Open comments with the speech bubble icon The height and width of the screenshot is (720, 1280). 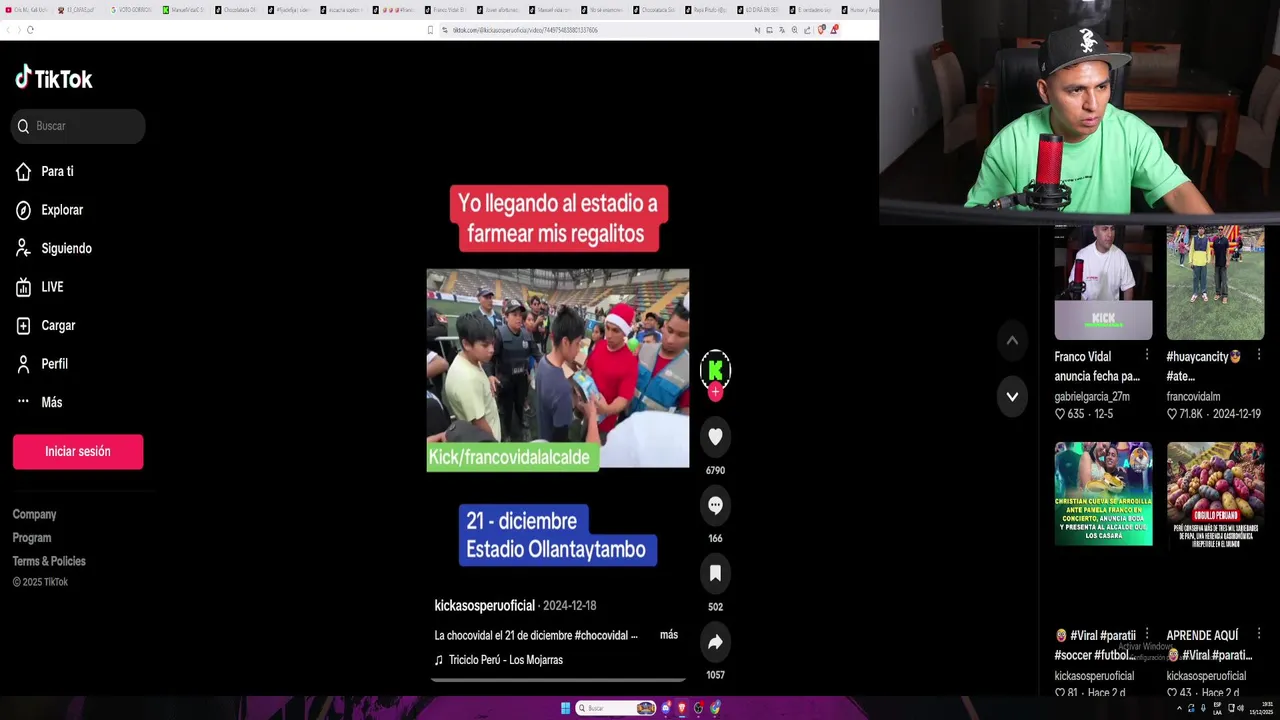tap(715, 505)
